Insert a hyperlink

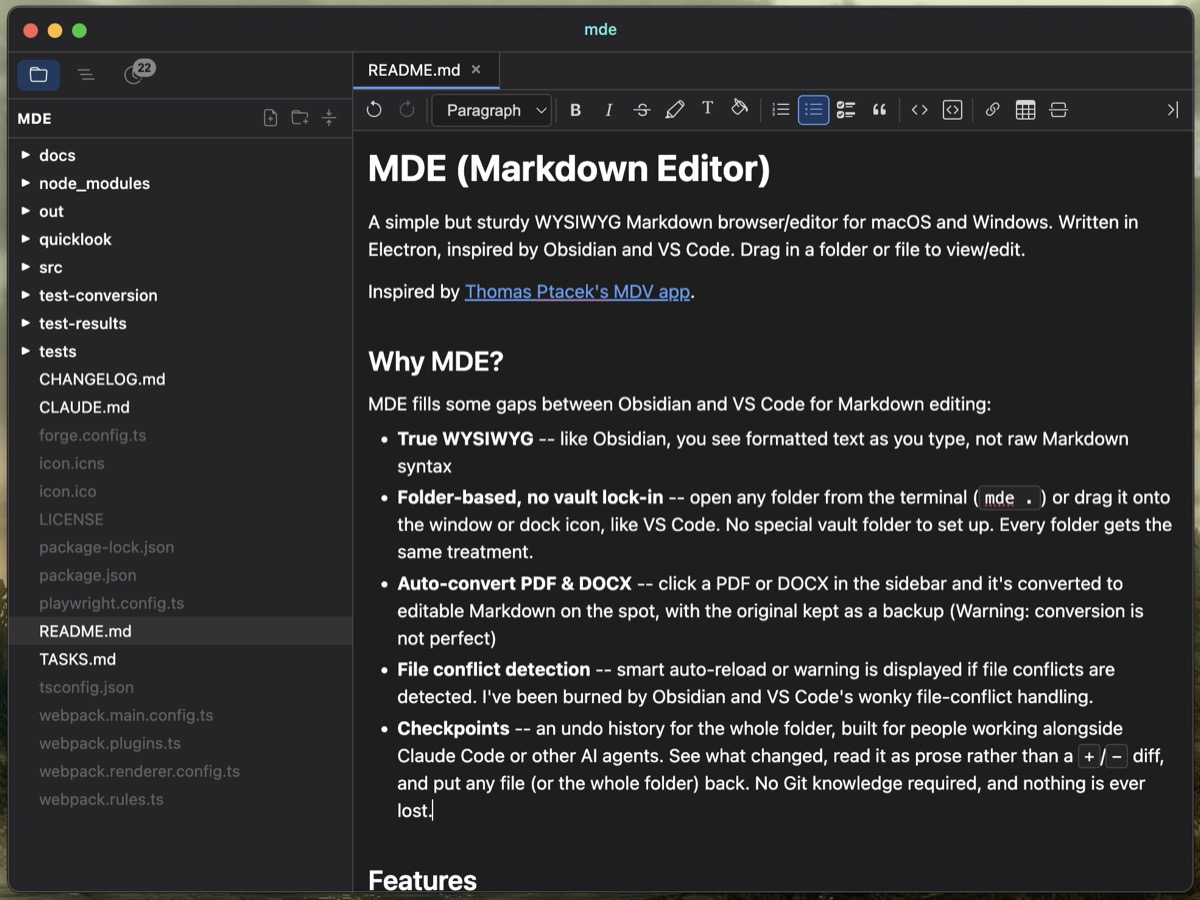pos(992,110)
